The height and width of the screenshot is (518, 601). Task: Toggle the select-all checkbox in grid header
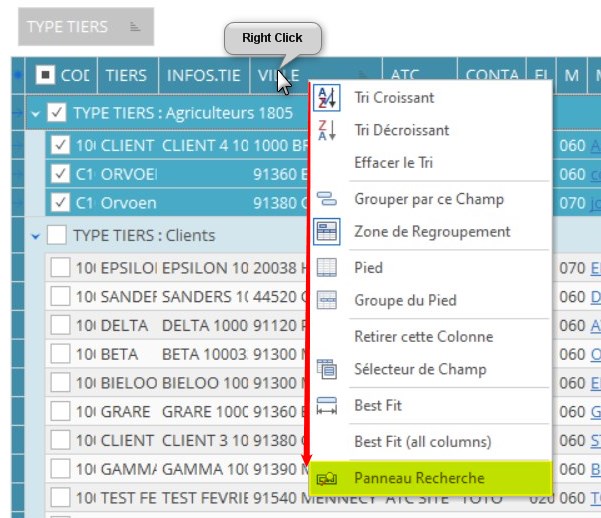(x=45, y=75)
